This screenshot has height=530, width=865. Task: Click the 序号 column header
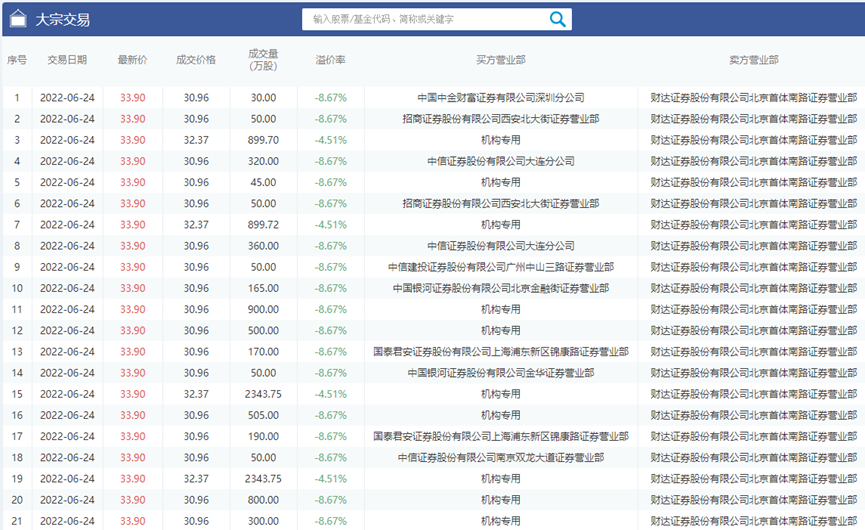click(x=17, y=60)
